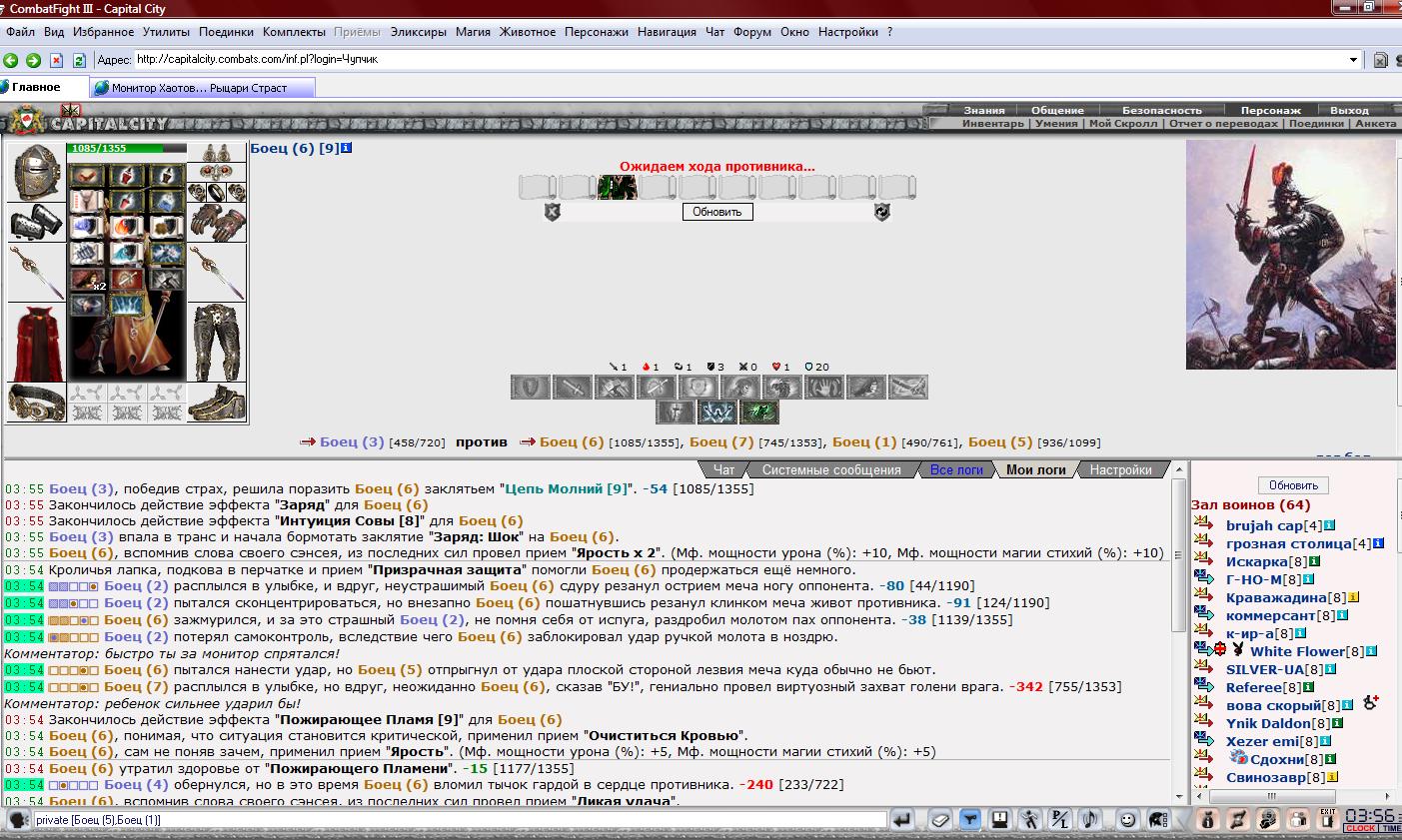The image size is (1402, 840).
Task: Open the Инвентарь link
Action: [x=993, y=124]
